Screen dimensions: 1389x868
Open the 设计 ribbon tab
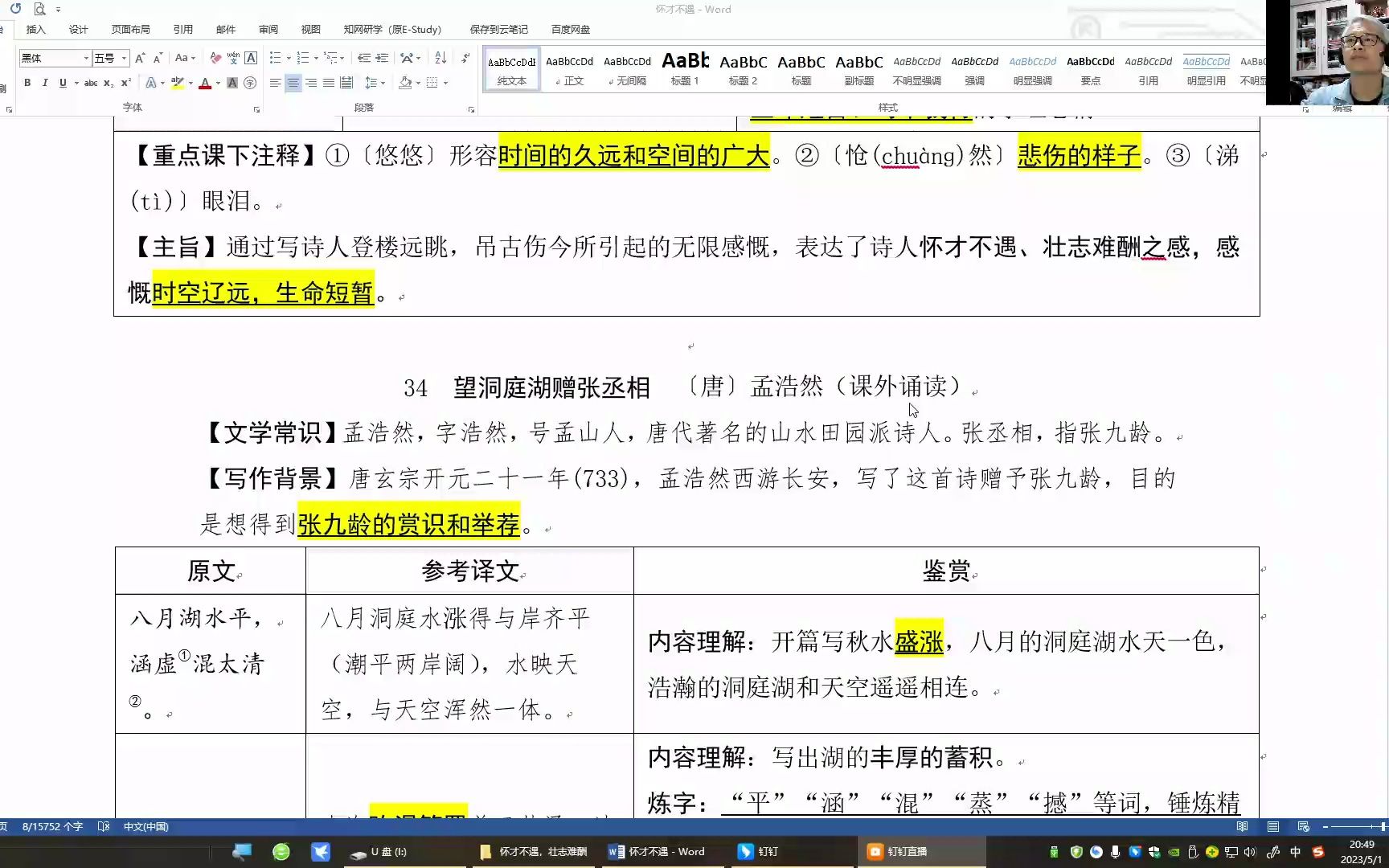coord(79,30)
